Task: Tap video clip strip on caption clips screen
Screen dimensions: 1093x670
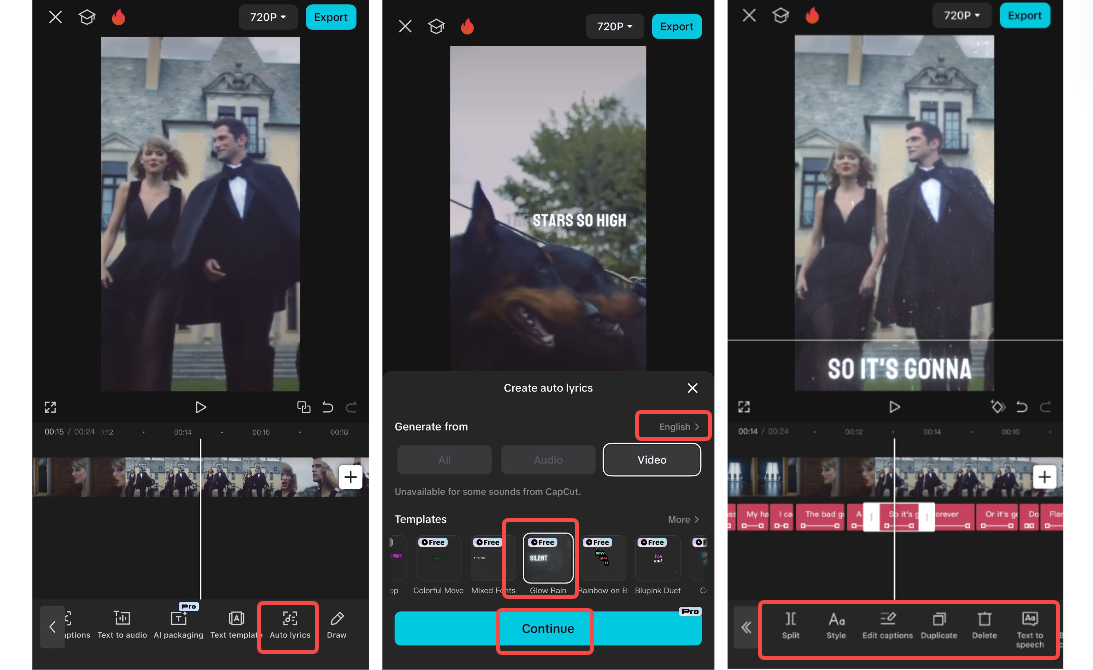Action: coord(895,477)
